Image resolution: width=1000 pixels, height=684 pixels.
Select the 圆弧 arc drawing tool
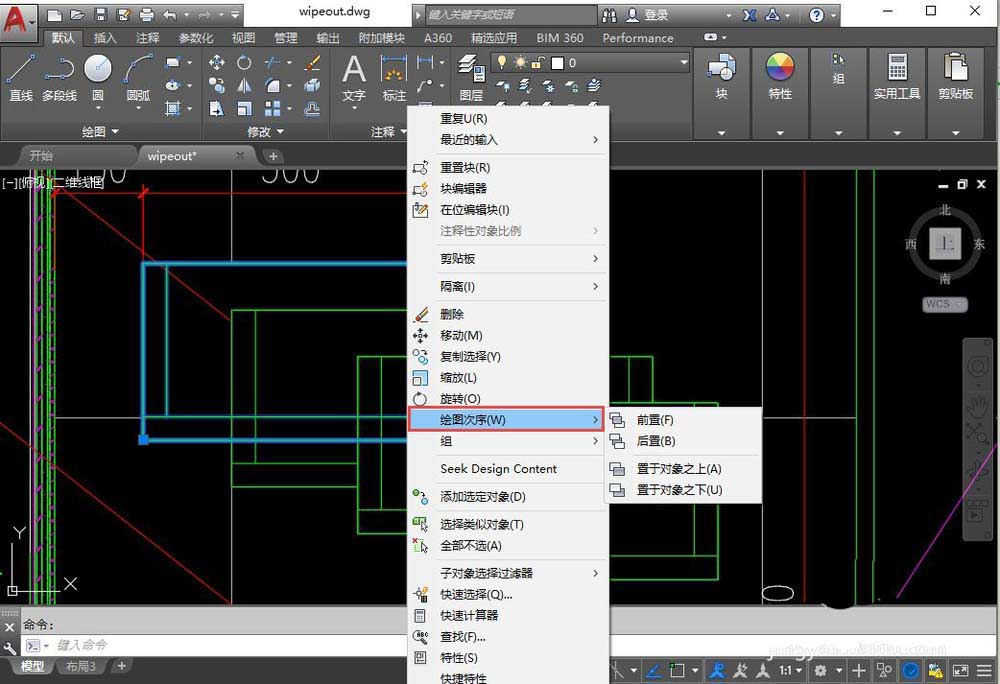point(138,78)
